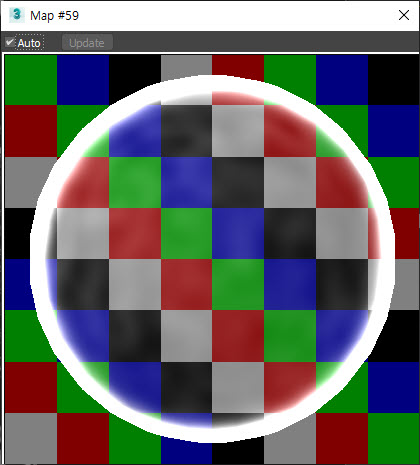Viewport: 420px width, 465px height.
Task: Click the 3ds Max icon in title bar
Action: pos(17,15)
